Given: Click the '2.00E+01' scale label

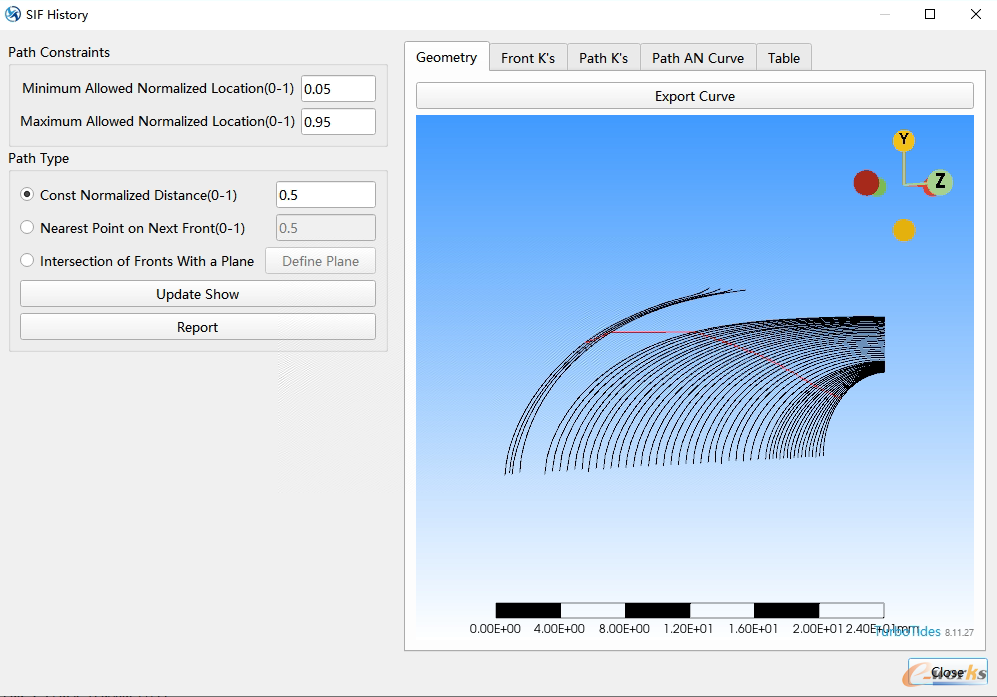Looking at the screenshot, I should coord(818,628).
